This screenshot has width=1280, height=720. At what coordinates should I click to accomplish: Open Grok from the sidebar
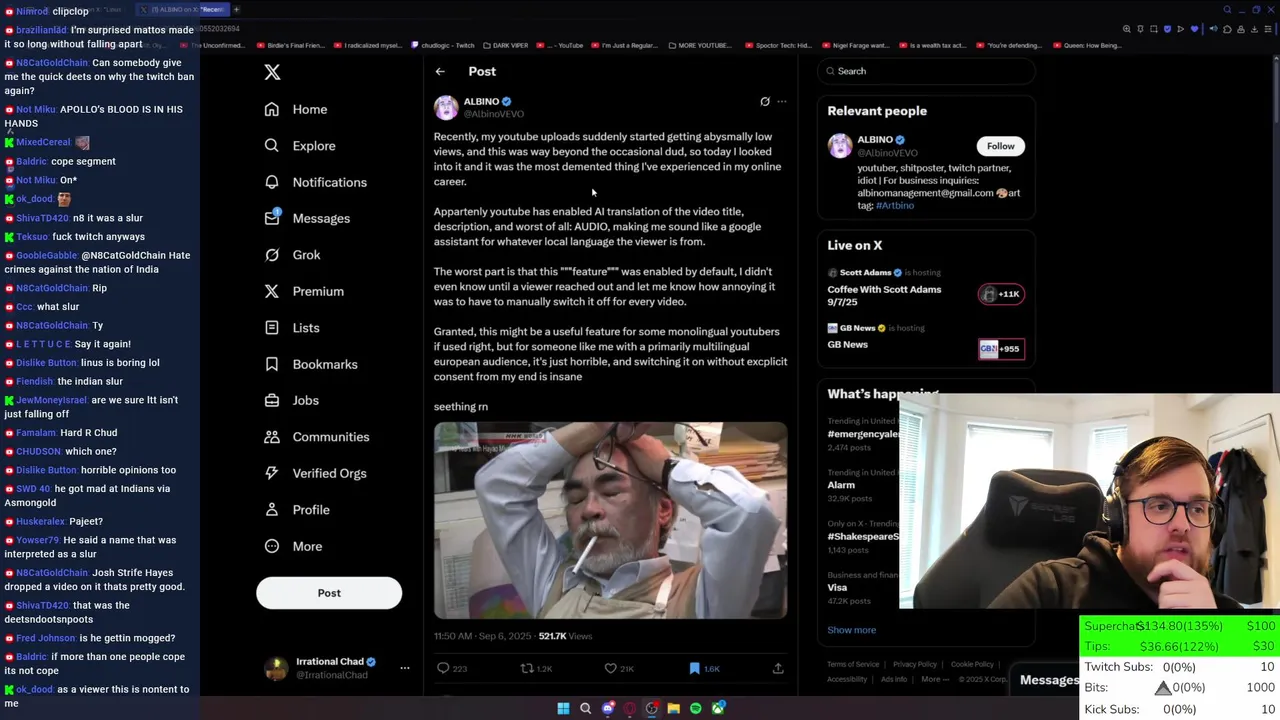coord(292,255)
